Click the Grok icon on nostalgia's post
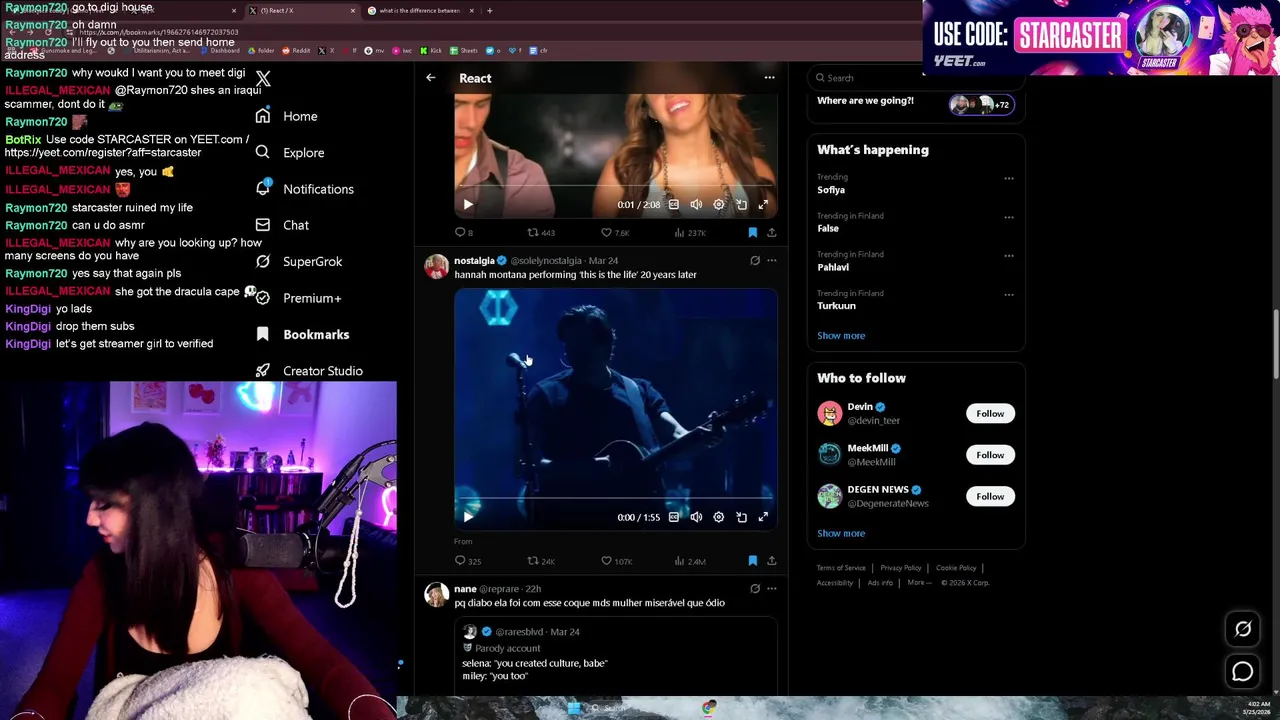Screen dimensions: 1280x720 click(x=755, y=261)
